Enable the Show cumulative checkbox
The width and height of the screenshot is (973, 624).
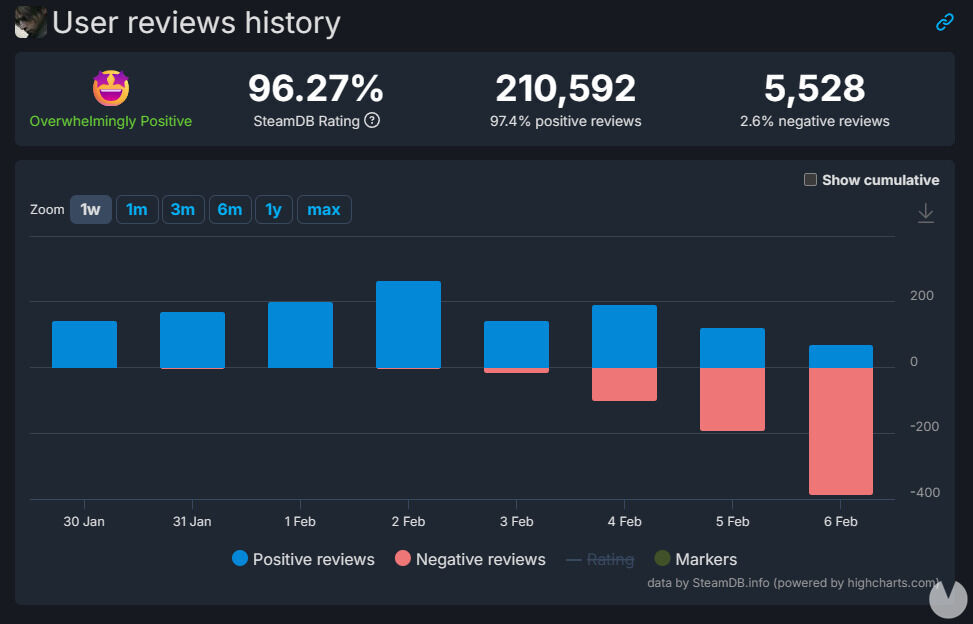[811, 180]
